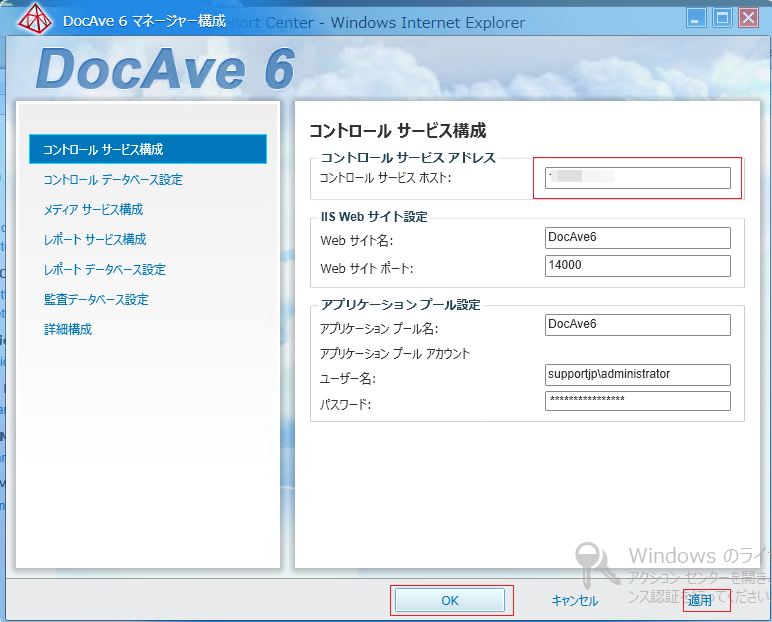This screenshot has width=772, height=622.
Task: Click the Web サイト ポート field showing 14000
Action: point(638,266)
